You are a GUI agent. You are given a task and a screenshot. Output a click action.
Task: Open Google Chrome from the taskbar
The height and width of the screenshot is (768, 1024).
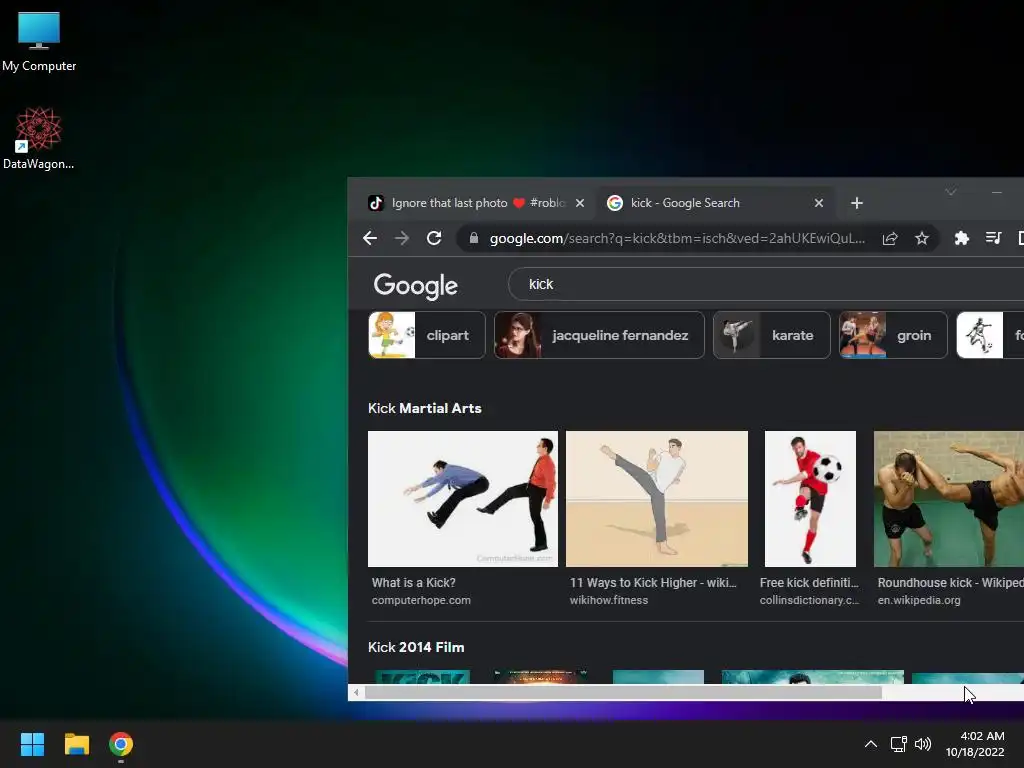(x=121, y=744)
